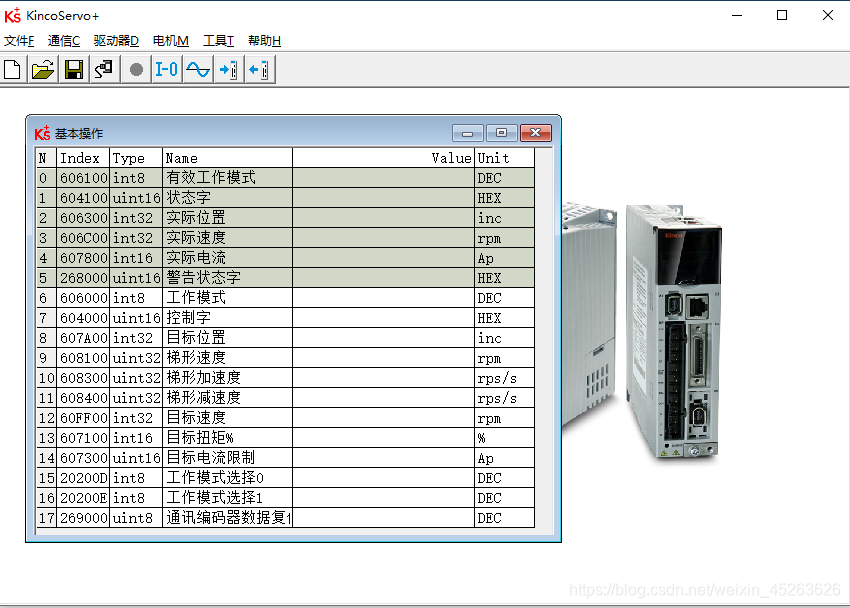The image size is (850, 608).
Task: Open the 帮助H menu
Action: click(x=265, y=41)
